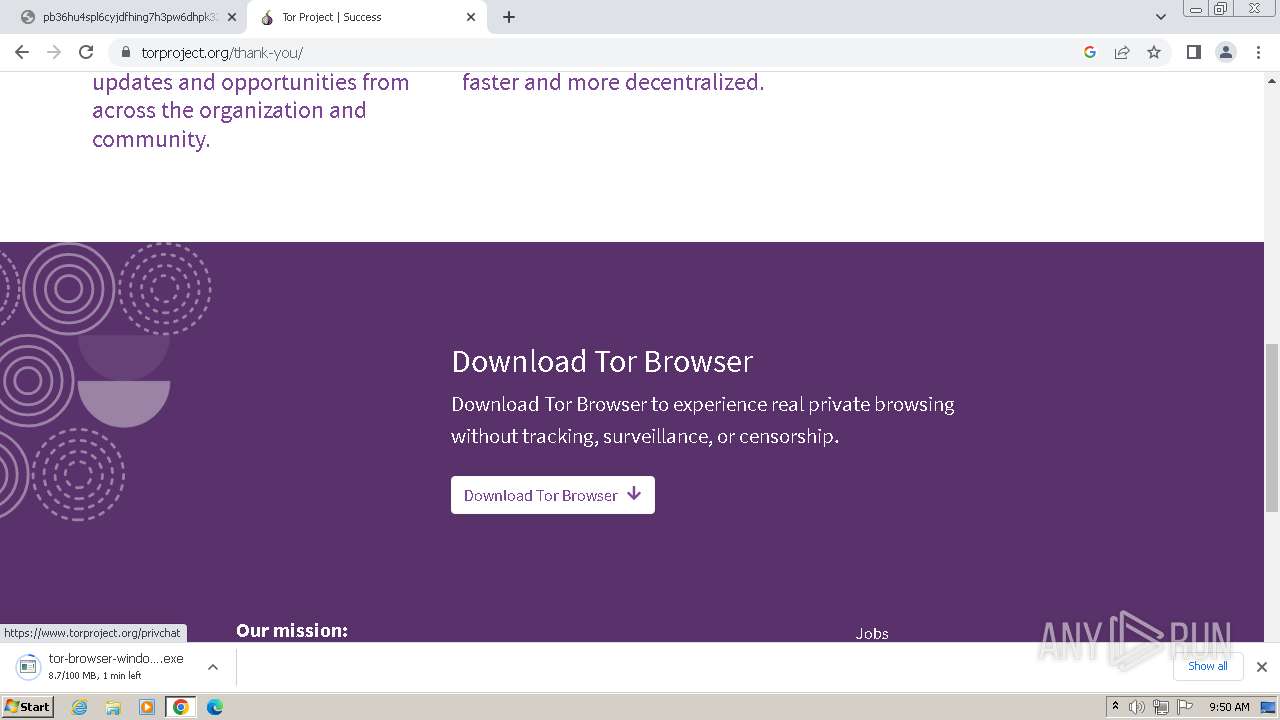
Task: Open Chrome three-dot menu
Action: [x=1258, y=52]
